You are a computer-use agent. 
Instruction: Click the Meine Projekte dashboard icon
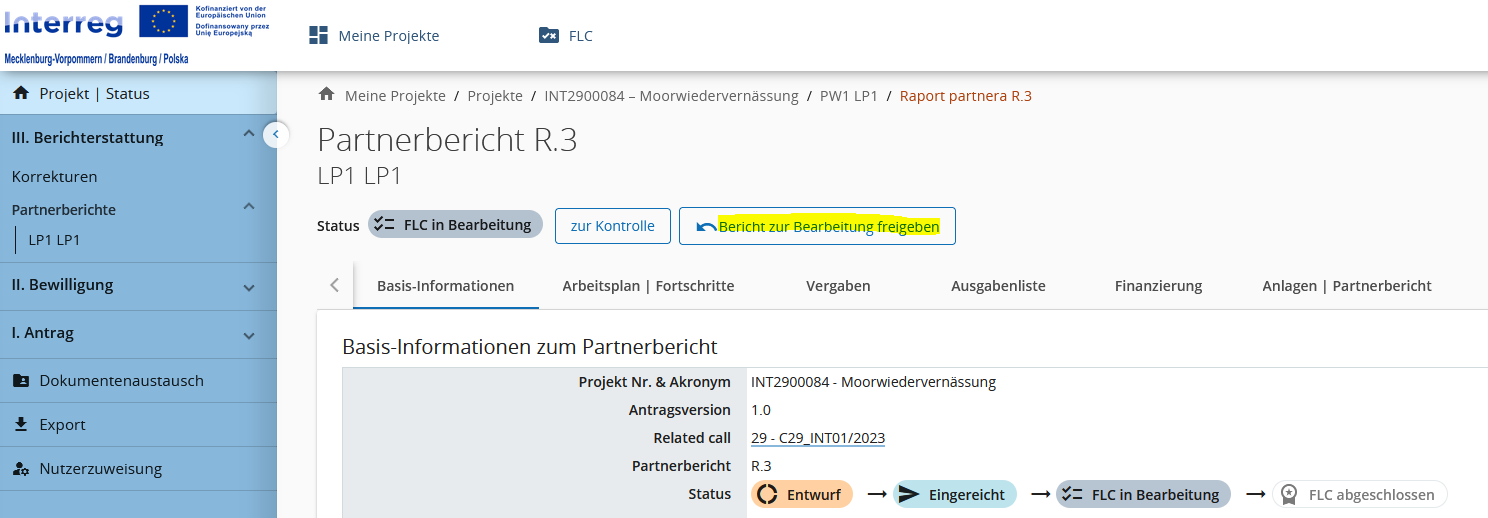click(x=318, y=36)
